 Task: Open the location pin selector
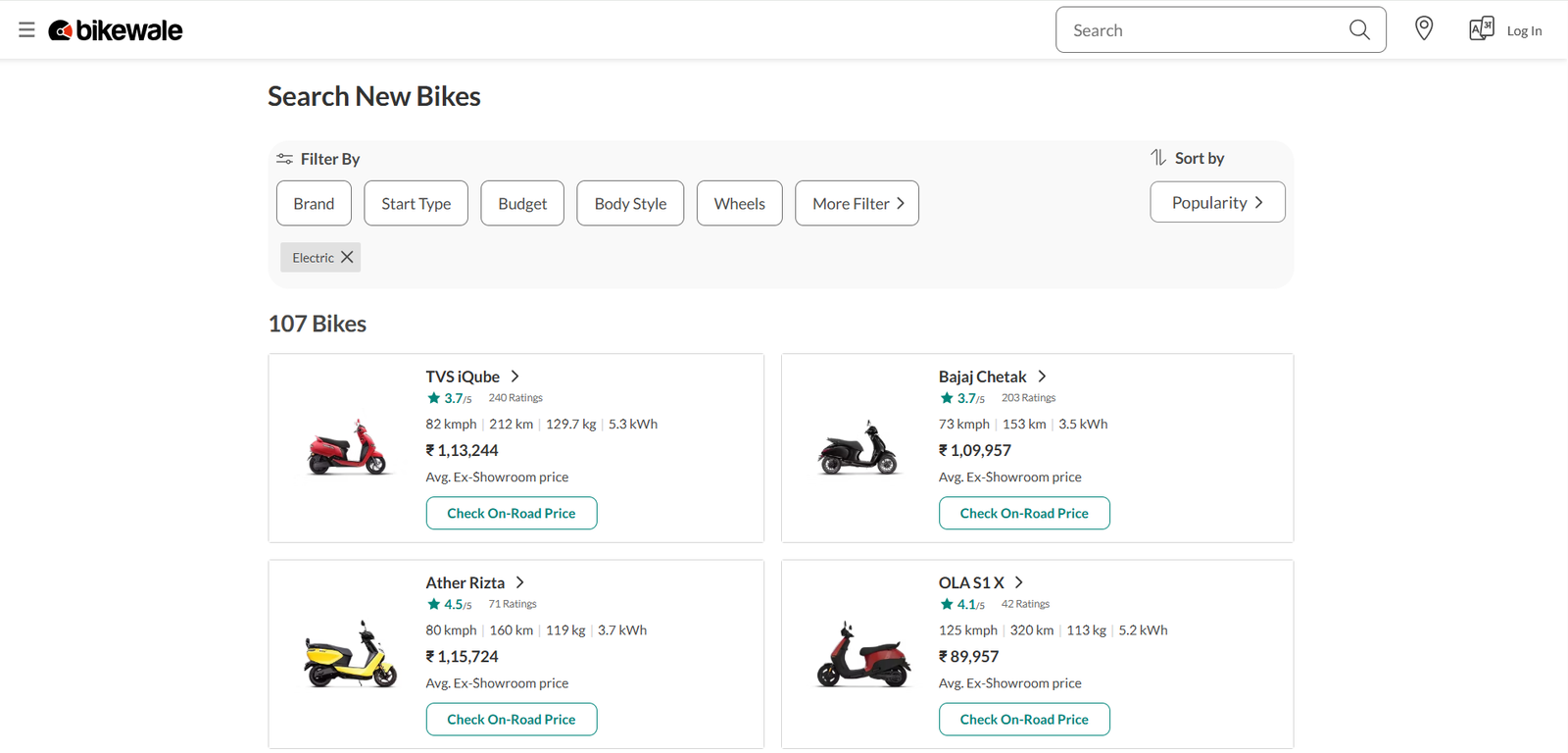(x=1424, y=29)
